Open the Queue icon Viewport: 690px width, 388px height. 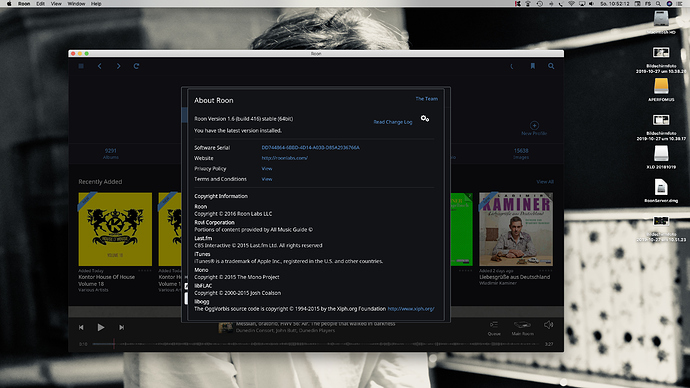tap(494, 325)
